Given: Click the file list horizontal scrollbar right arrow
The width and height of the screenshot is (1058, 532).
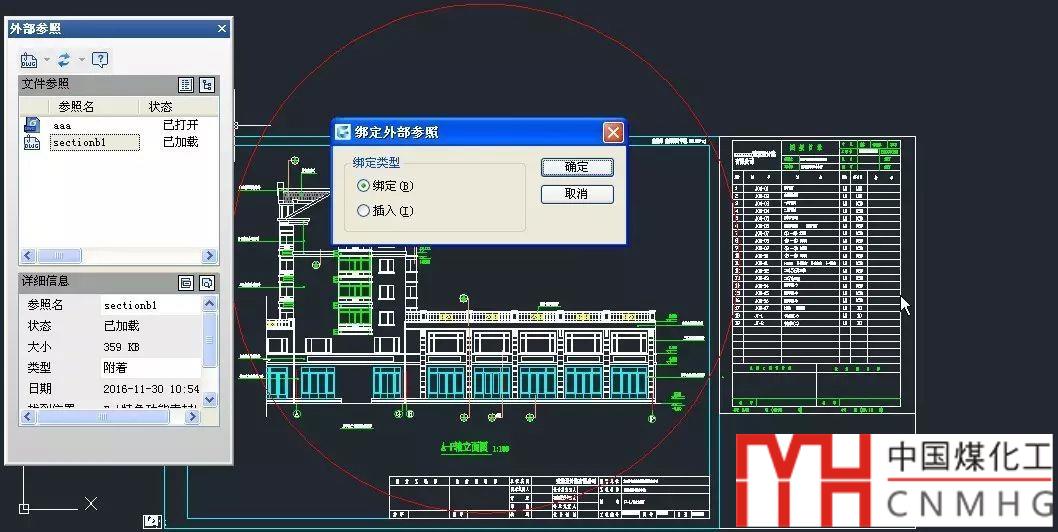Looking at the screenshot, I should click(209, 256).
